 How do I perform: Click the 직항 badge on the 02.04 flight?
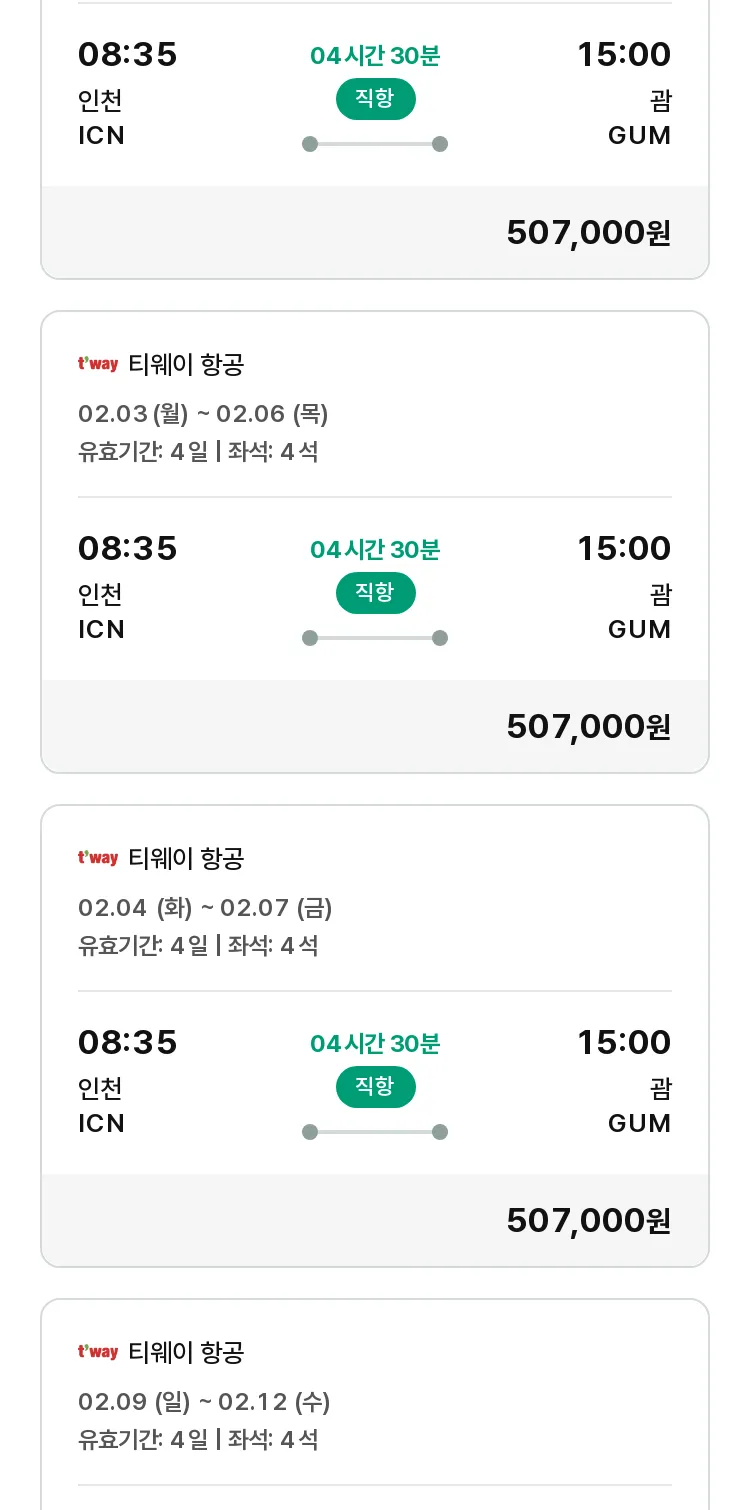point(375,1087)
